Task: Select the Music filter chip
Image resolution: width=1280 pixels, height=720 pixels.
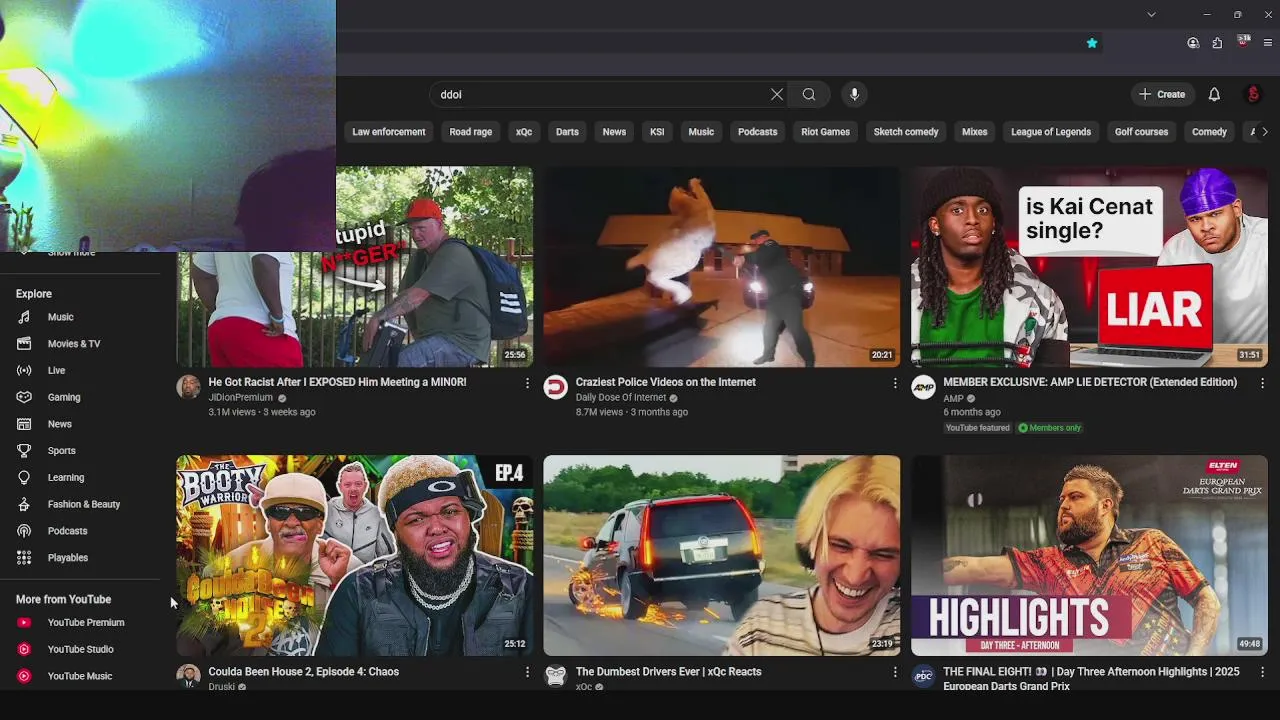Action: coord(701,132)
